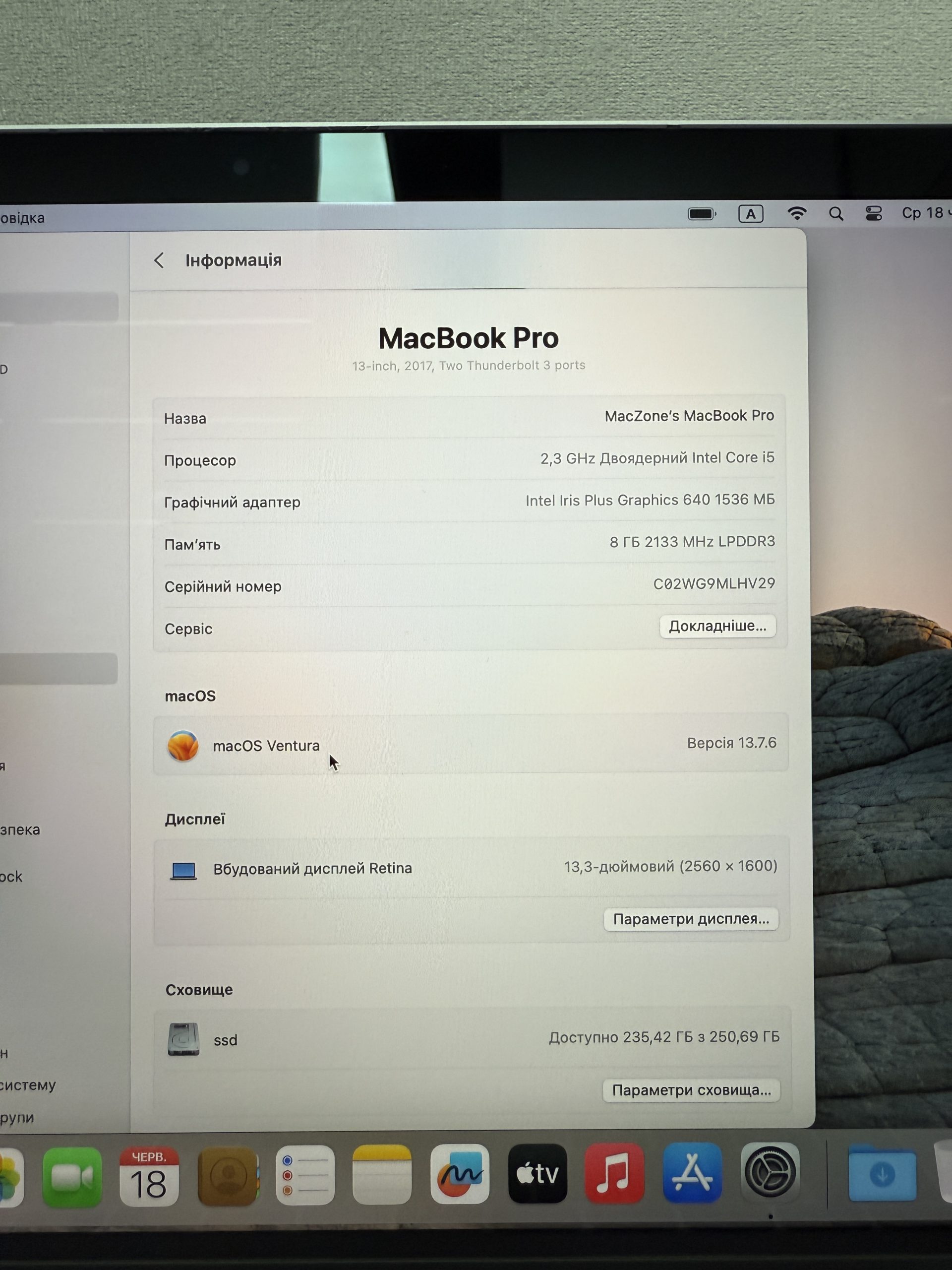Click the Сервіс row label

point(188,629)
